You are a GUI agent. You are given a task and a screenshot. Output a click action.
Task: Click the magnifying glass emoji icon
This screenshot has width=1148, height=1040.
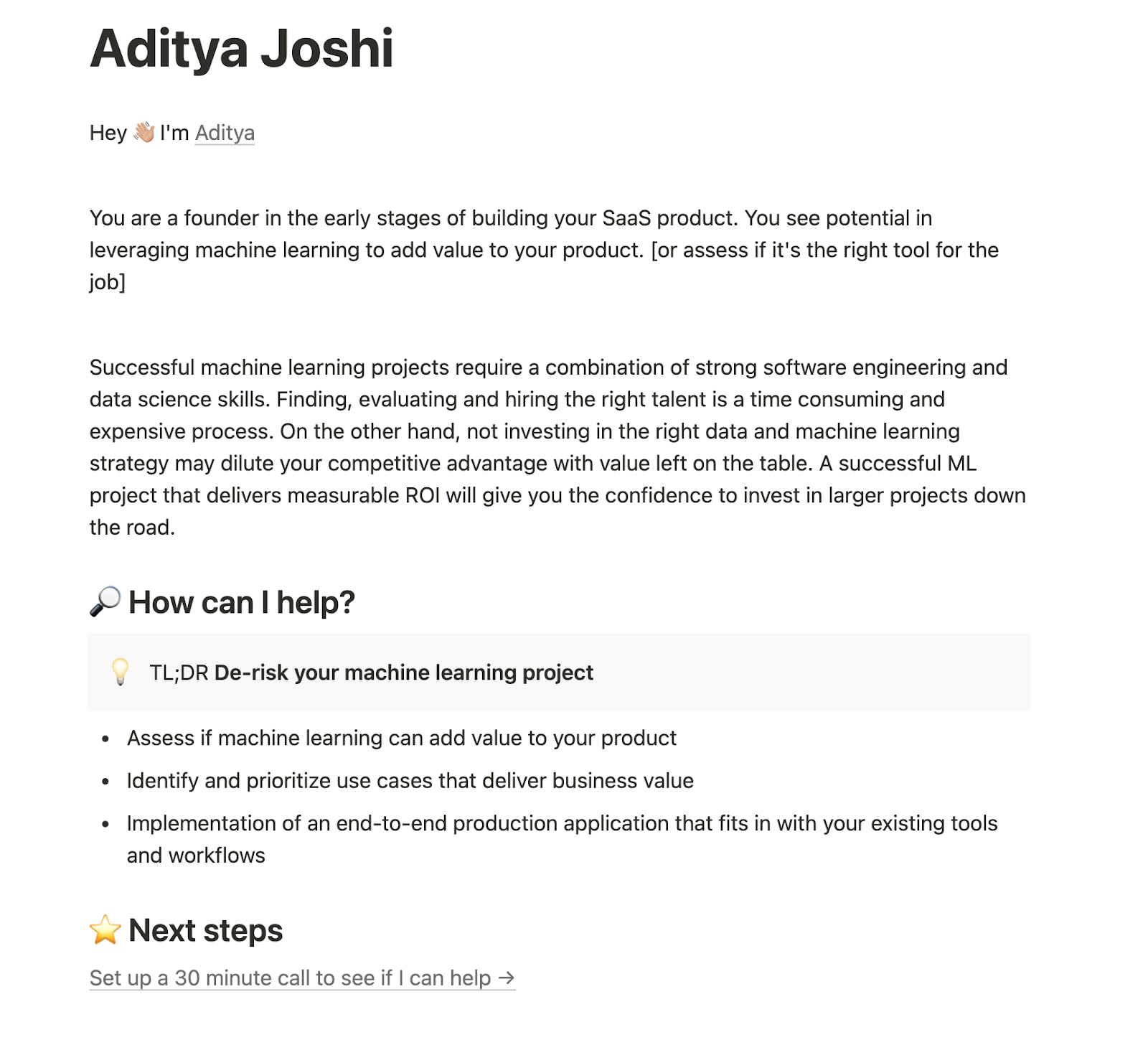tap(105, 601)
